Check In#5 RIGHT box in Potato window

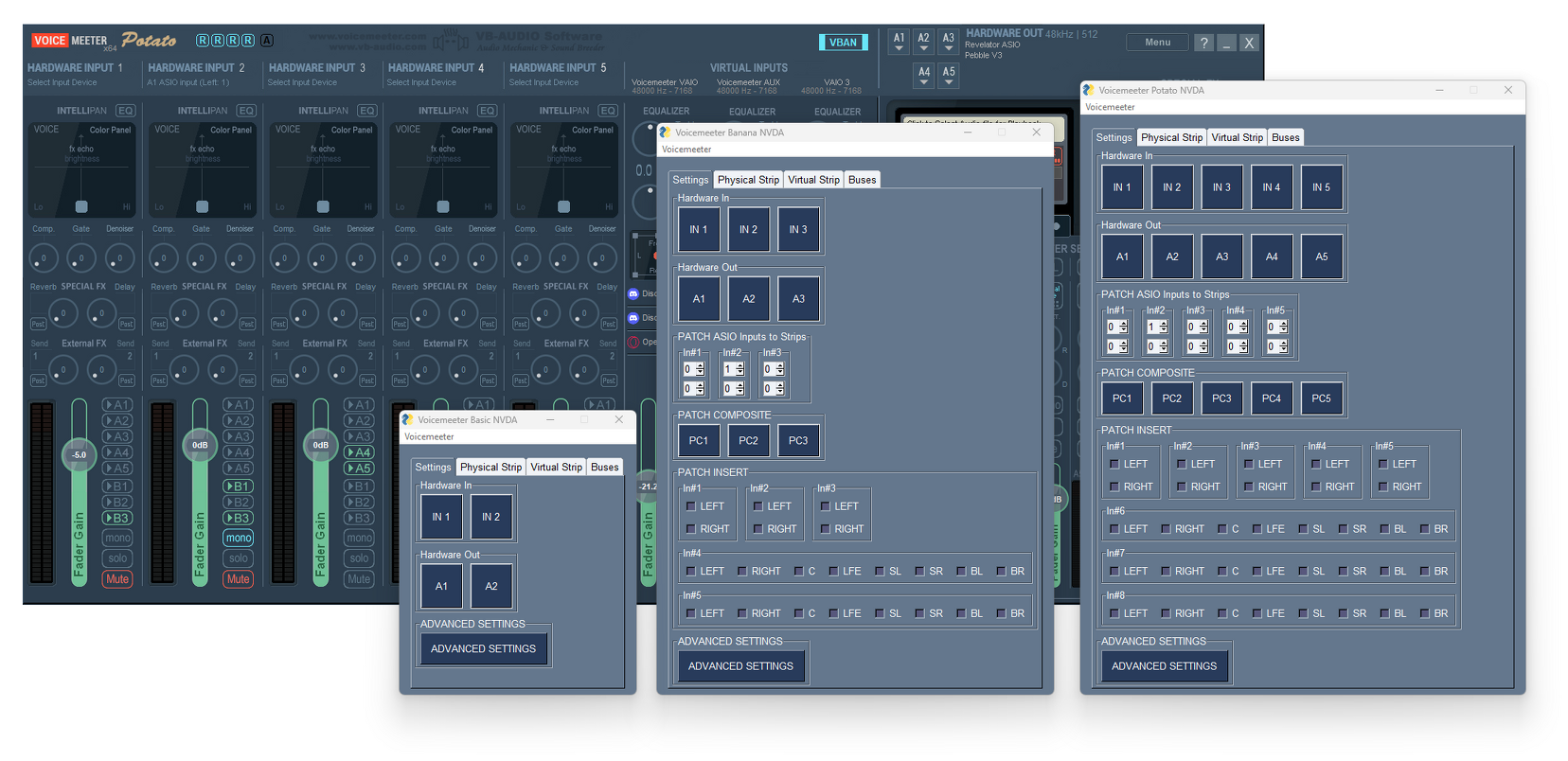[x=1383, y=487]
